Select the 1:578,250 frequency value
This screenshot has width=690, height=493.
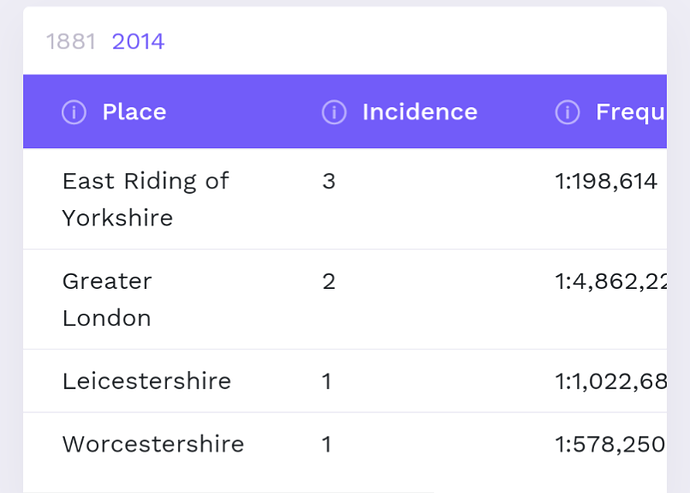click(x=610, y=444)
